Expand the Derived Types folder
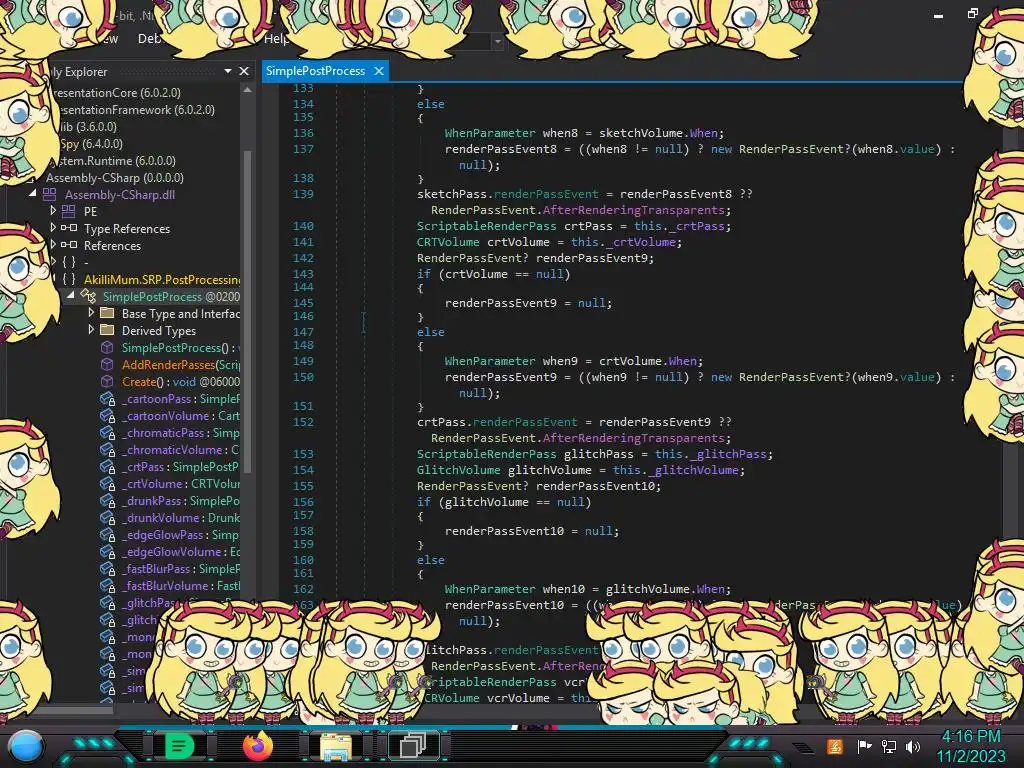 (91, 330)
